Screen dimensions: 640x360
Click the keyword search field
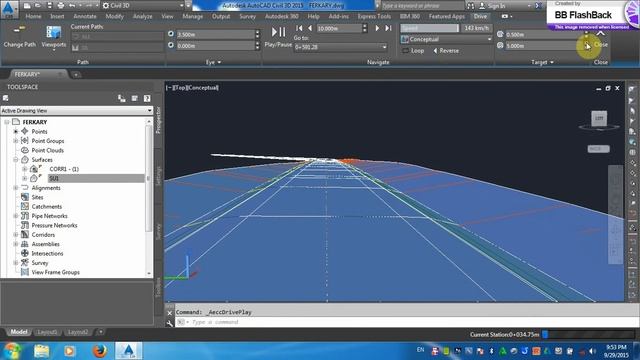pos(422,6)
